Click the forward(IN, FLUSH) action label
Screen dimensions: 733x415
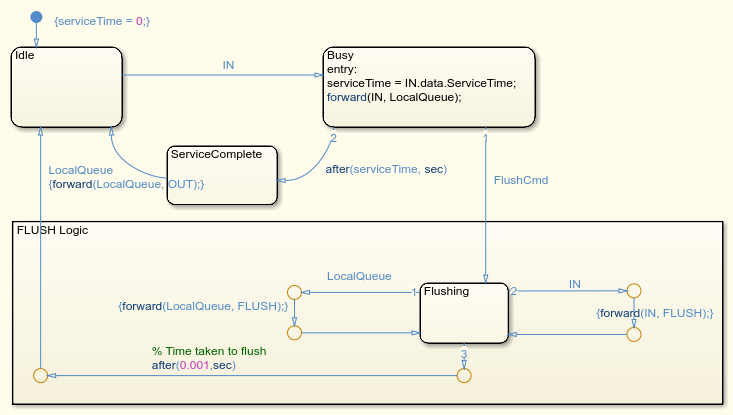click(x=654, y=313)
